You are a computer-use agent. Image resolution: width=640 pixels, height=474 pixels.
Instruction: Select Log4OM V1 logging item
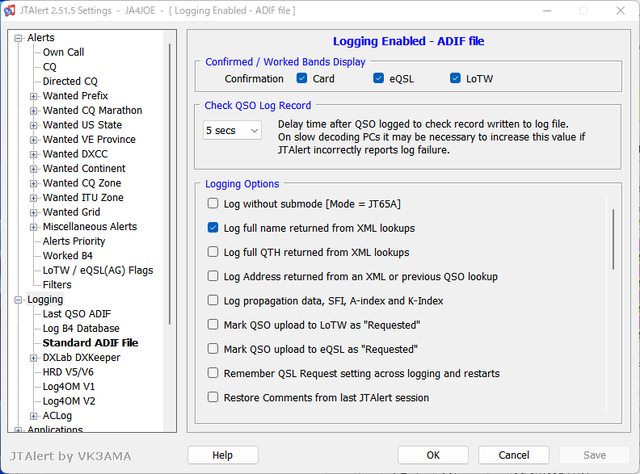pos(69,386)
